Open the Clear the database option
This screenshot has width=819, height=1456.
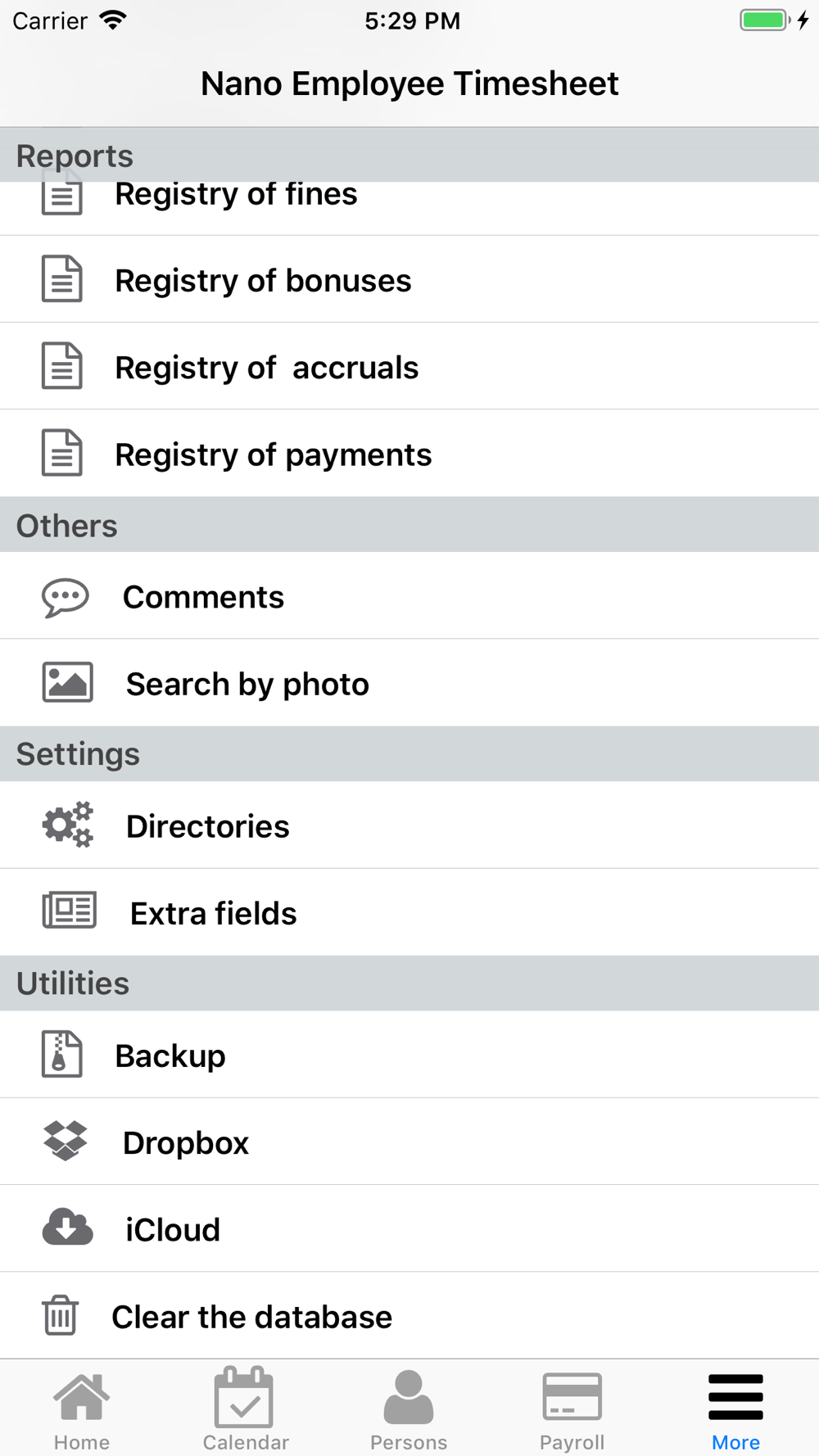[409, 1316]
